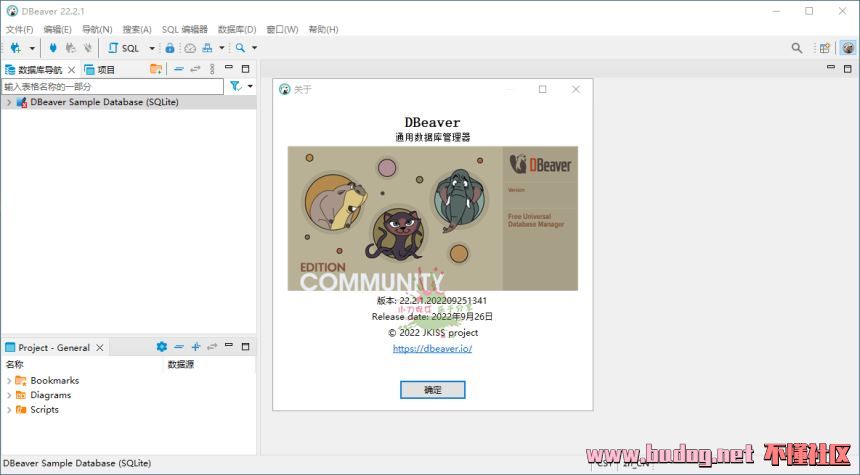The width and height of the screenshot is (860, 475).
Task: Open the SQL button dropdown arrow
Action: coord(152,48)
